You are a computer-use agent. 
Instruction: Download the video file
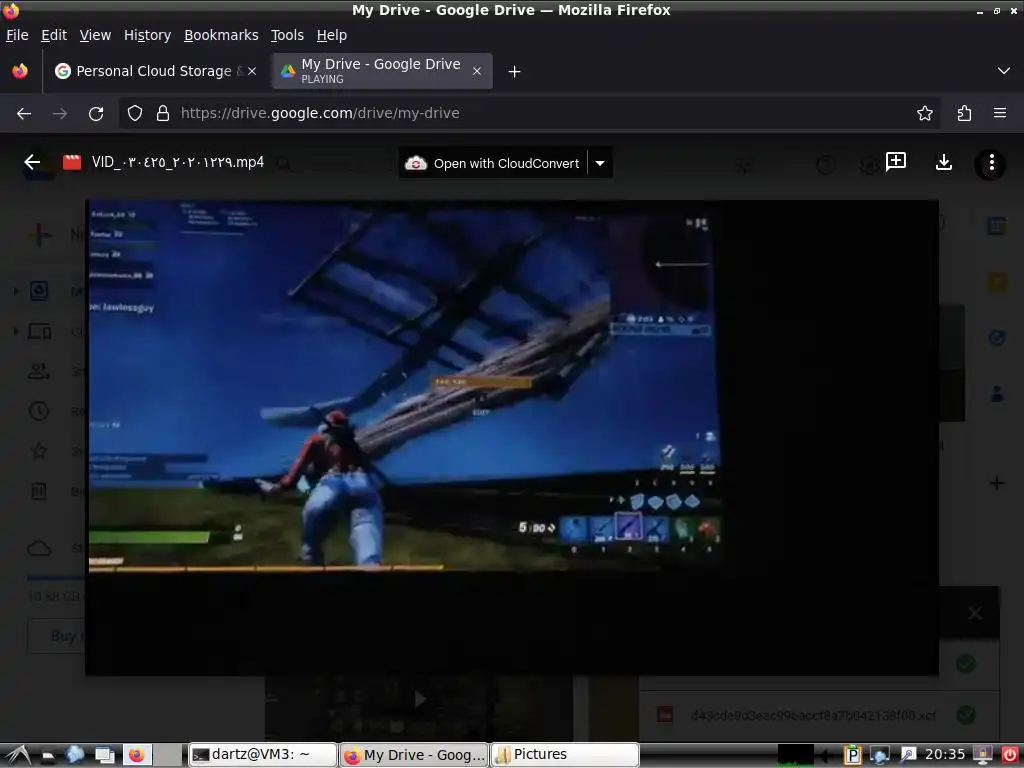tap(944, 162)
